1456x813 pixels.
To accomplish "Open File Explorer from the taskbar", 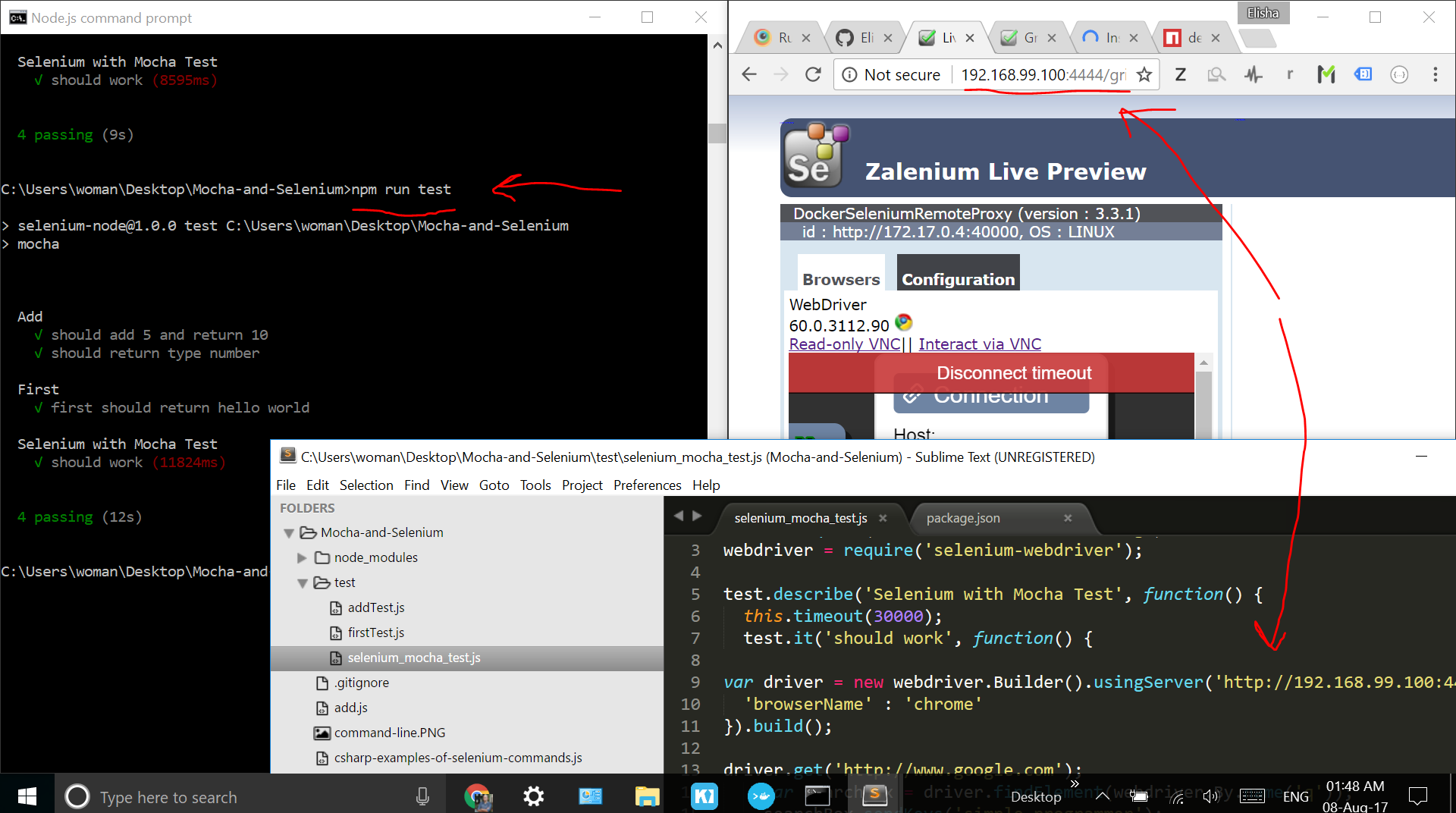I will pos(647,796).
